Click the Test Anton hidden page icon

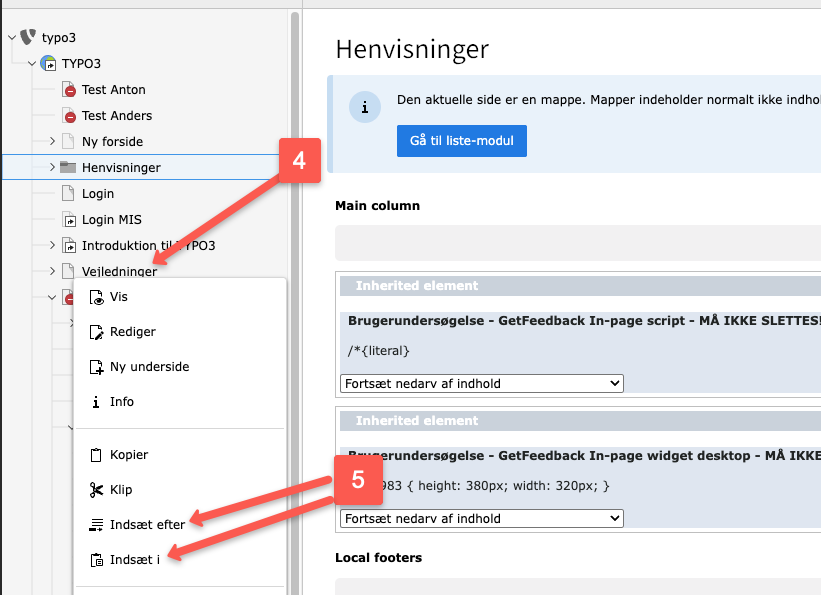(68, 90)
